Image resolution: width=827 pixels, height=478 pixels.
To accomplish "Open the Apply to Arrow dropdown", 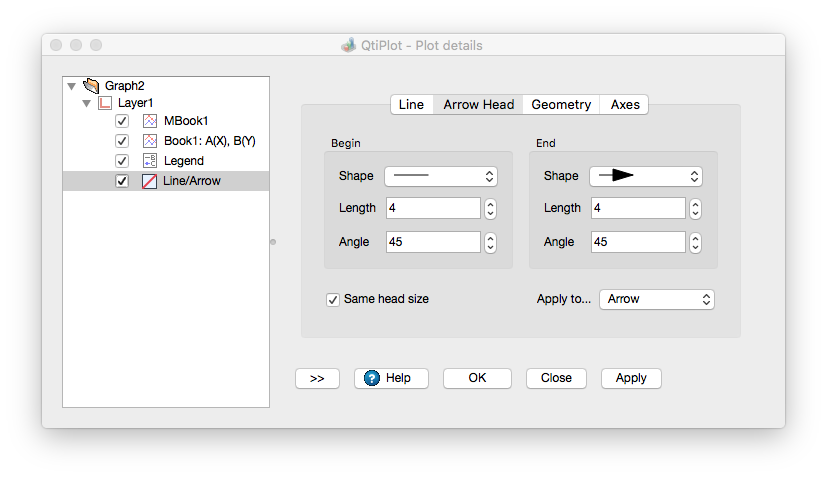I will 656,299.
